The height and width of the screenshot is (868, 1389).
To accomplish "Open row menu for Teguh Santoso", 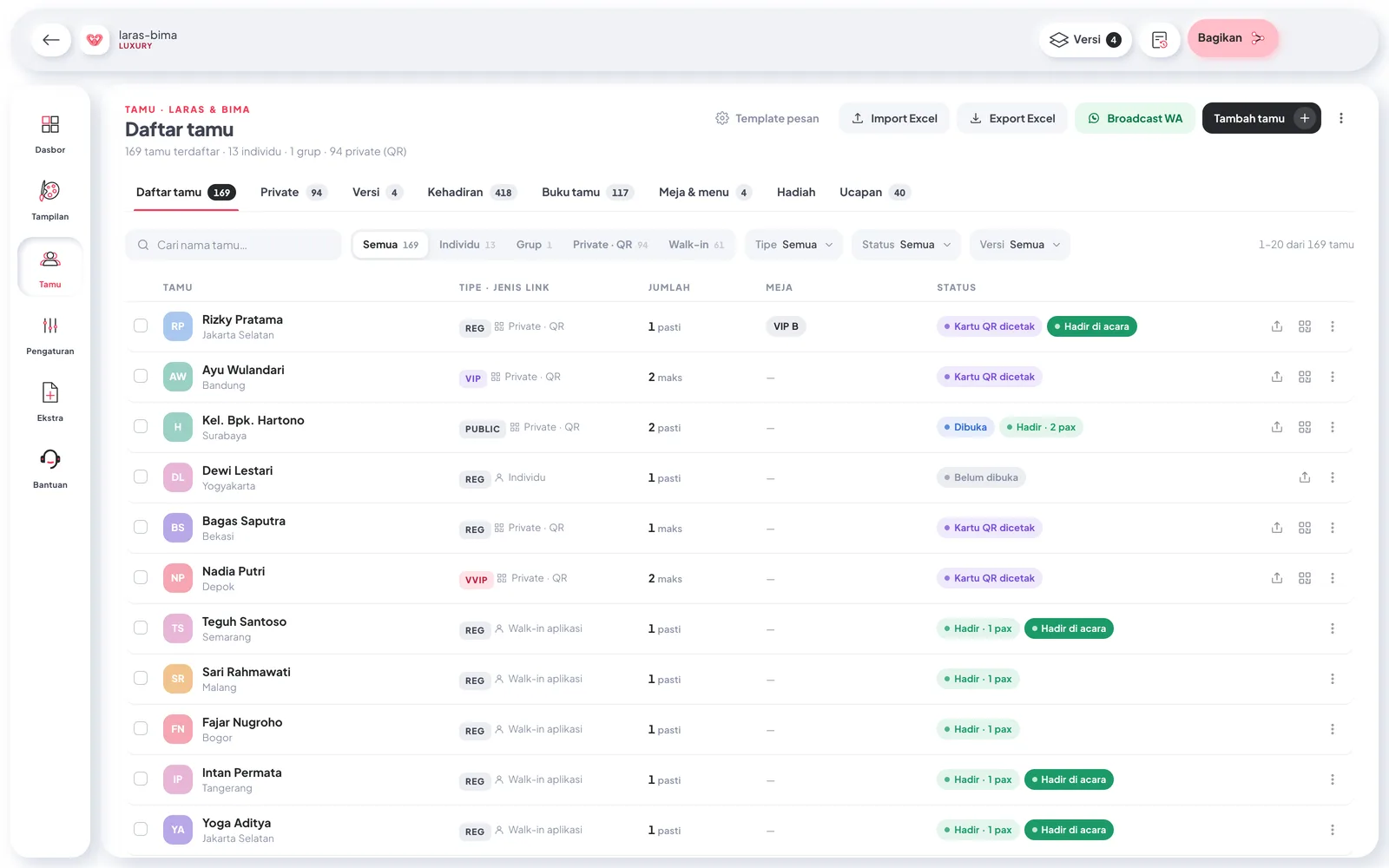I will click(1333, 628).
